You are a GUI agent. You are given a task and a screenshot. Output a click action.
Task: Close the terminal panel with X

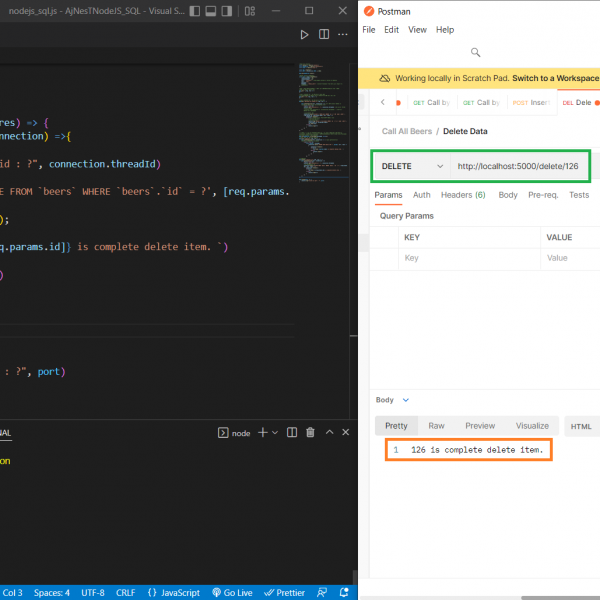(345, 433)
